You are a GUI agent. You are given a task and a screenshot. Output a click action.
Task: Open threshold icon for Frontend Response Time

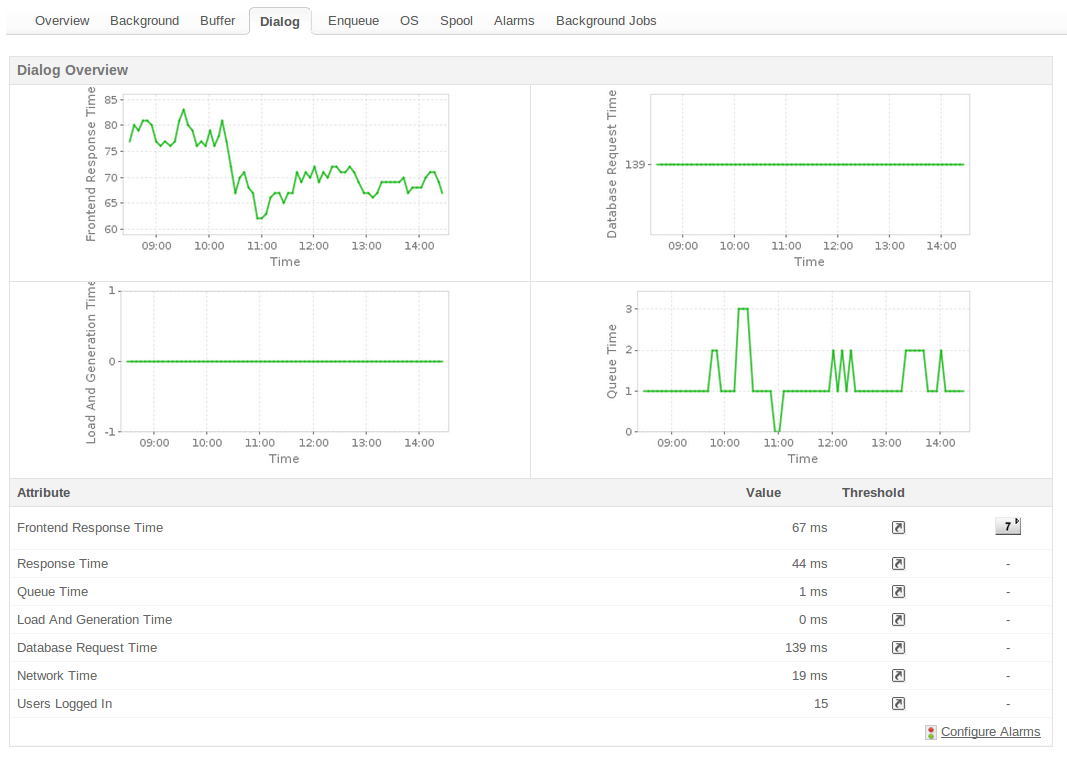pyautogui.click(x=898, y=528)
